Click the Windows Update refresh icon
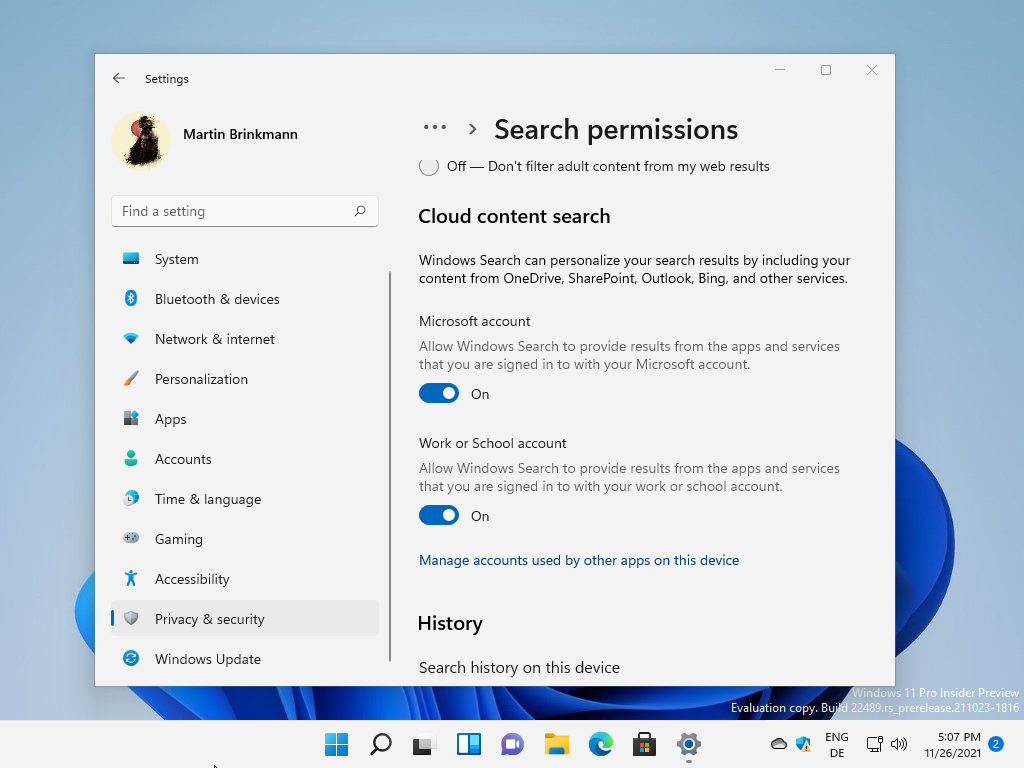The height and width of the screenshot is (768, 1024). coord(131,658)
